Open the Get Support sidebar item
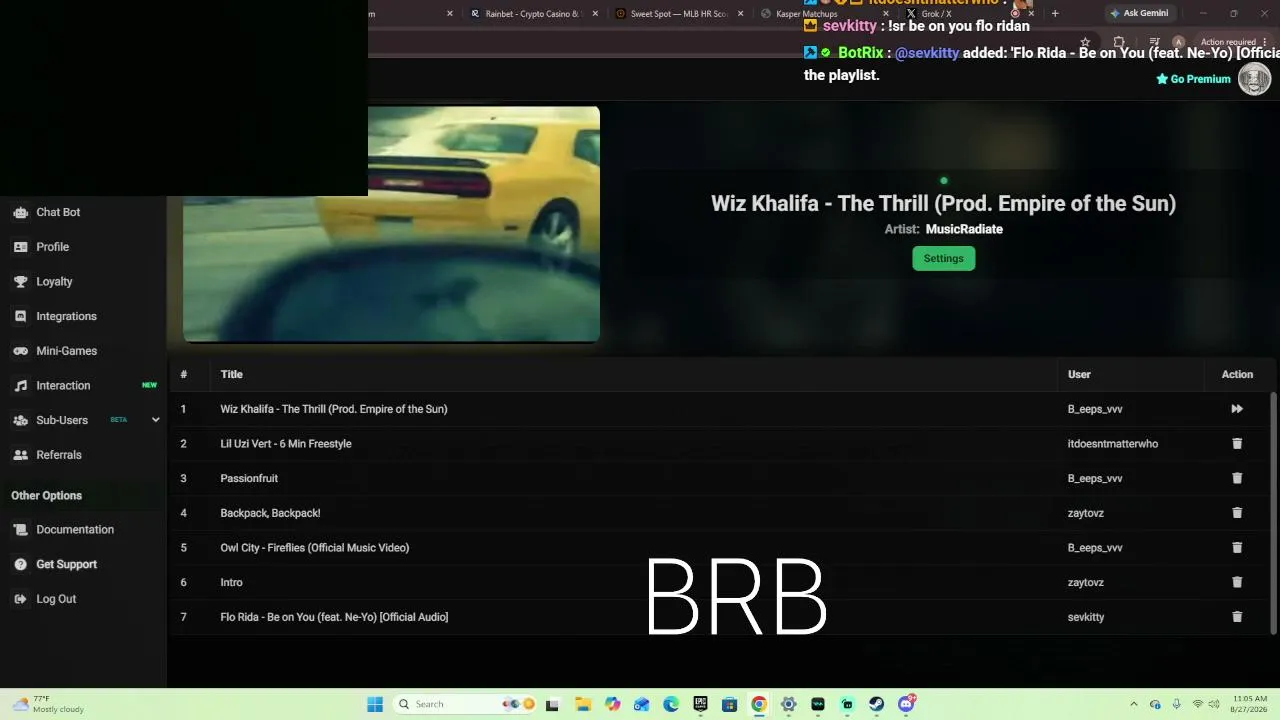1280x720 pixels. coord(66,564)
